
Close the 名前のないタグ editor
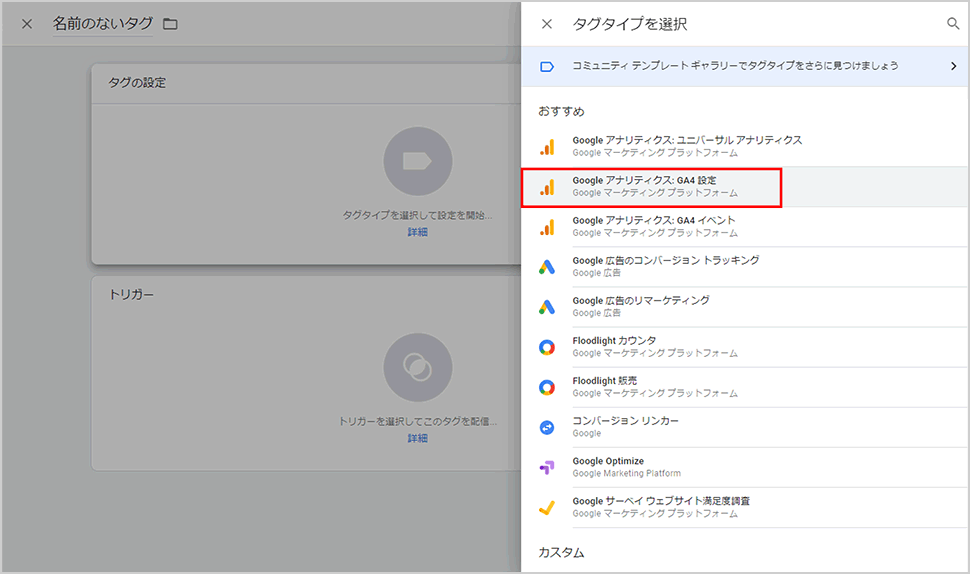tap(27, 24)
